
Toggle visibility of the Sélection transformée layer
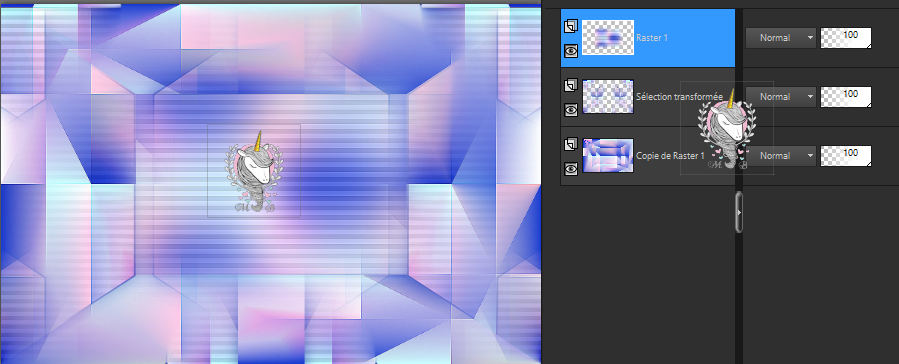click(570, 109)
